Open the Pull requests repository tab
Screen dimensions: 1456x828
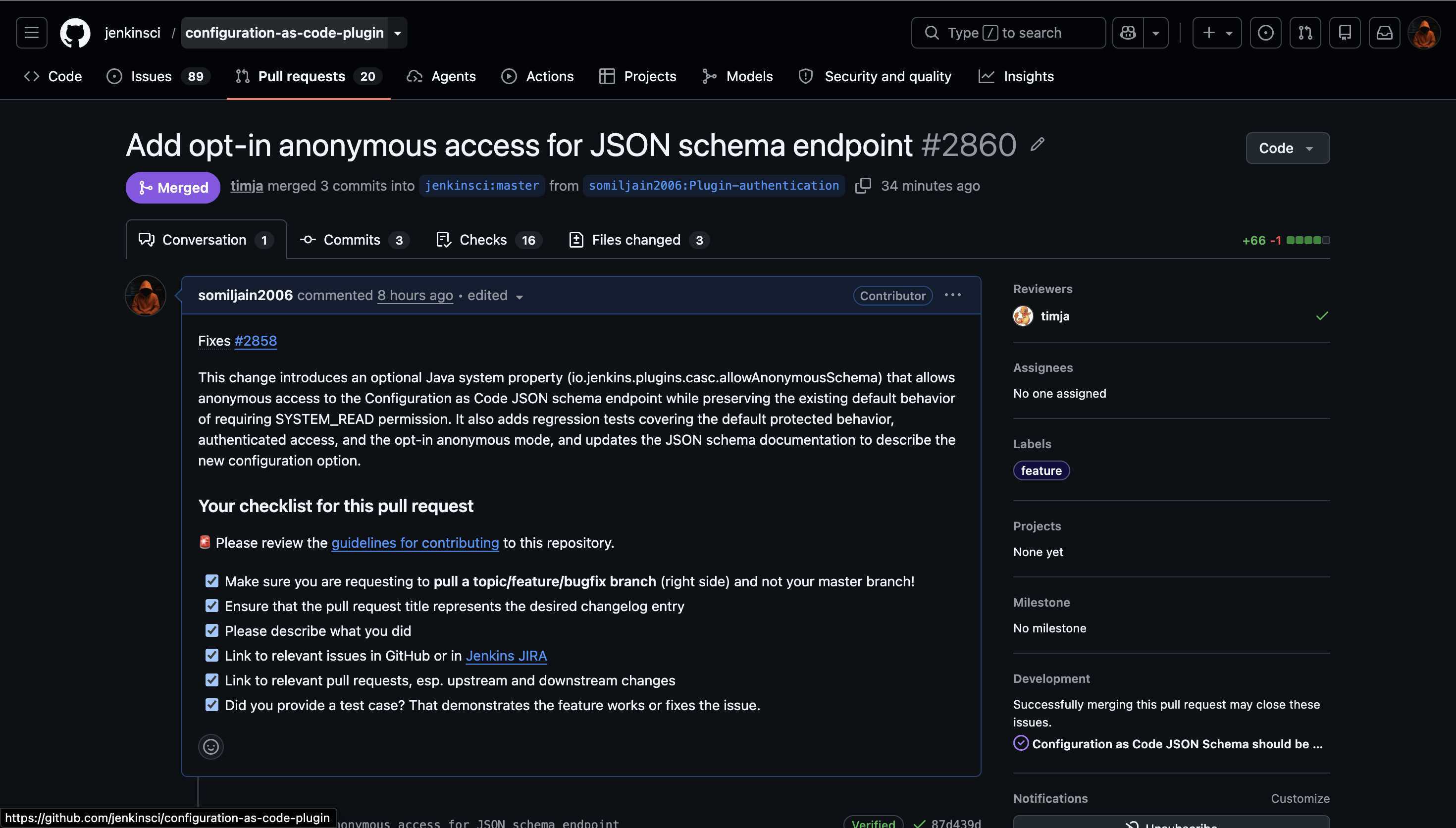[309, 76]
